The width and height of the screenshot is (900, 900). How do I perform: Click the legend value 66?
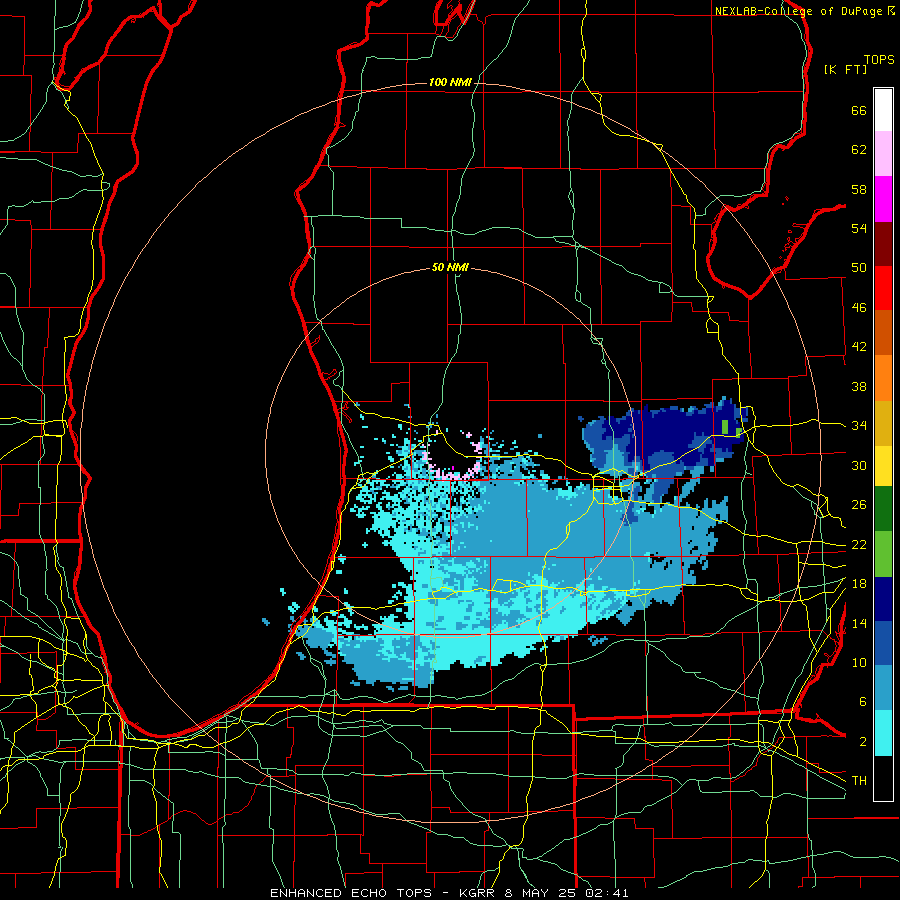859,110
